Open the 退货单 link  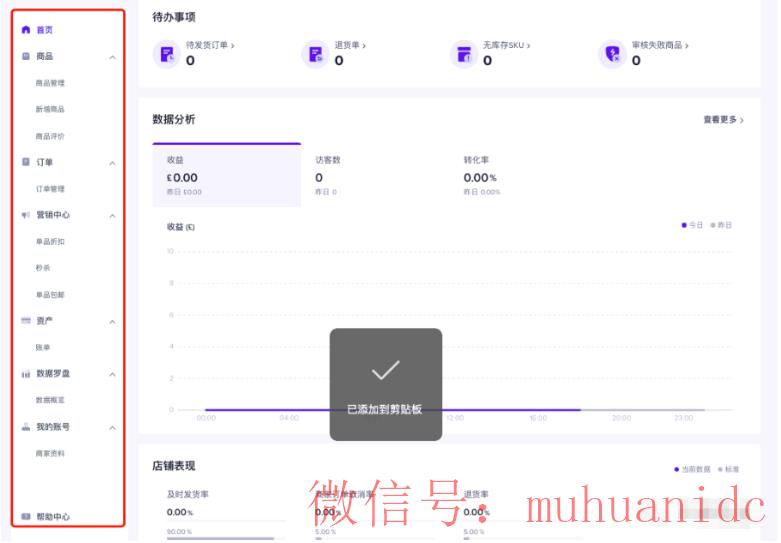click(350, 45)
